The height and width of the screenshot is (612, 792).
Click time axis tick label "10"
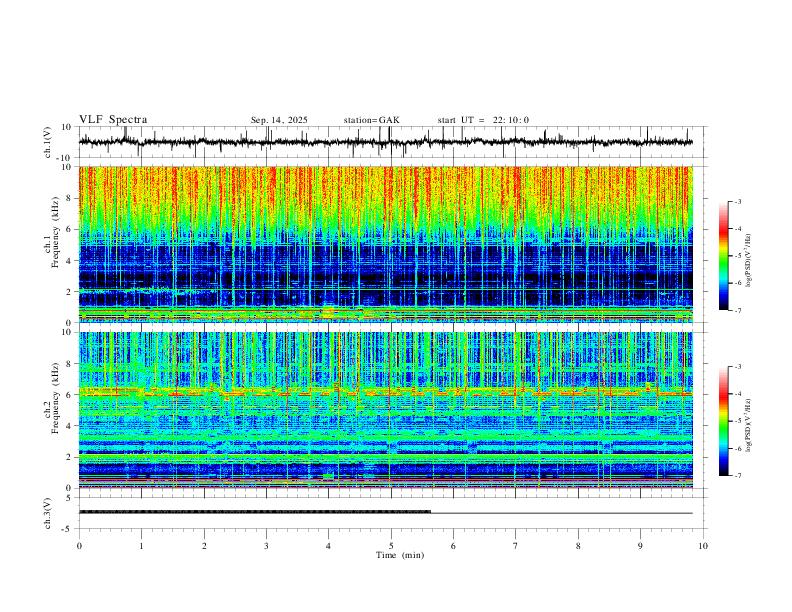tap(703, 546)
